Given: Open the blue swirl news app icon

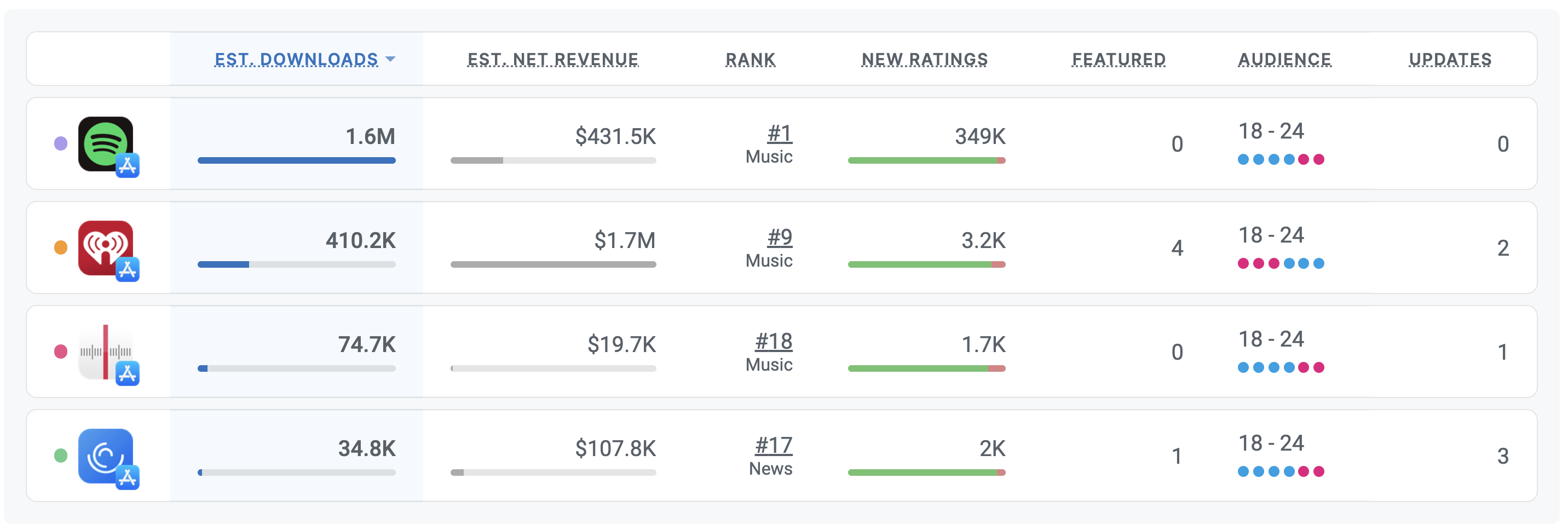Looking at the screenshot, I should [x=105, y=456].
